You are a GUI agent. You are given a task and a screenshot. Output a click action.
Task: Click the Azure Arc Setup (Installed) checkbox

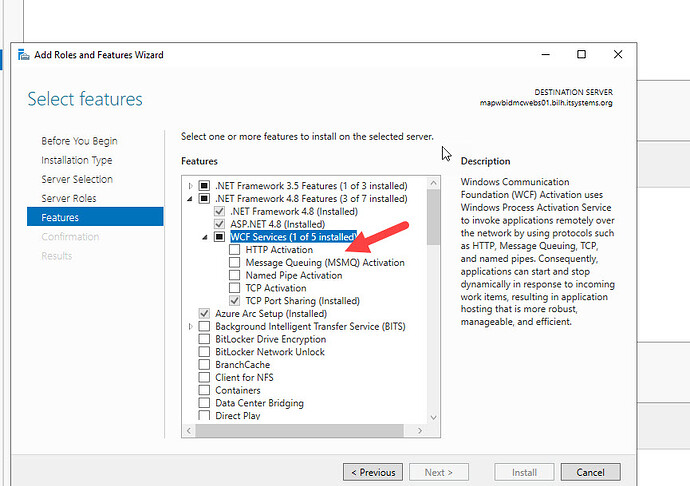point(204,313)
